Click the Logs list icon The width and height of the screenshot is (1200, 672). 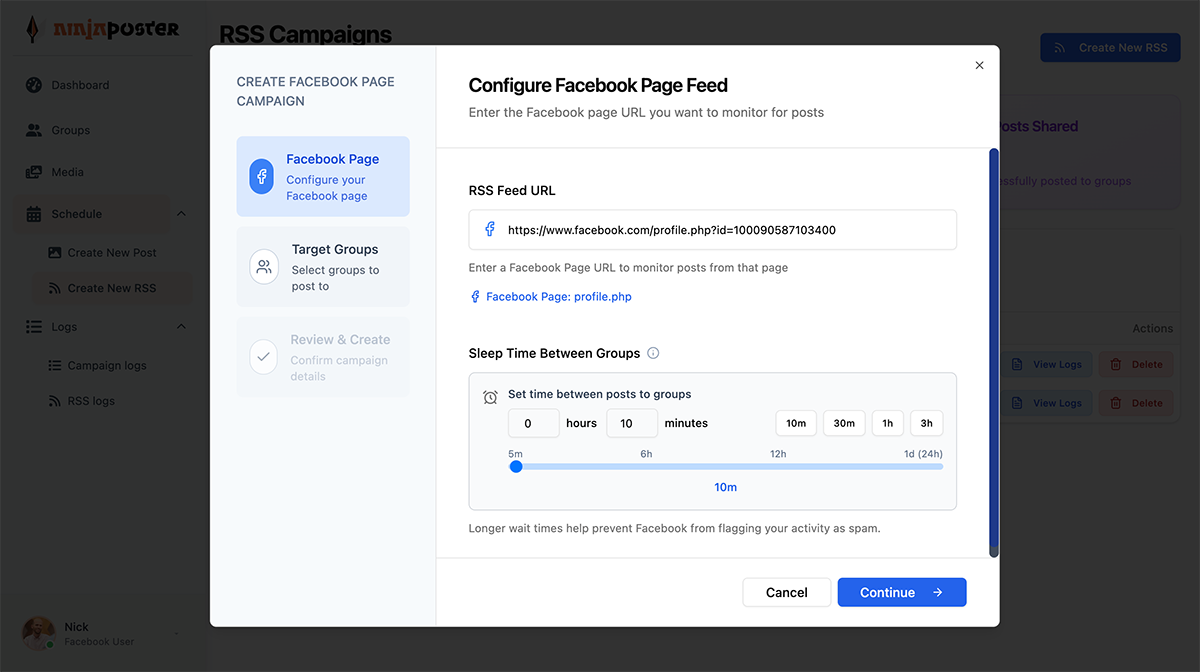tap(34, 327)
